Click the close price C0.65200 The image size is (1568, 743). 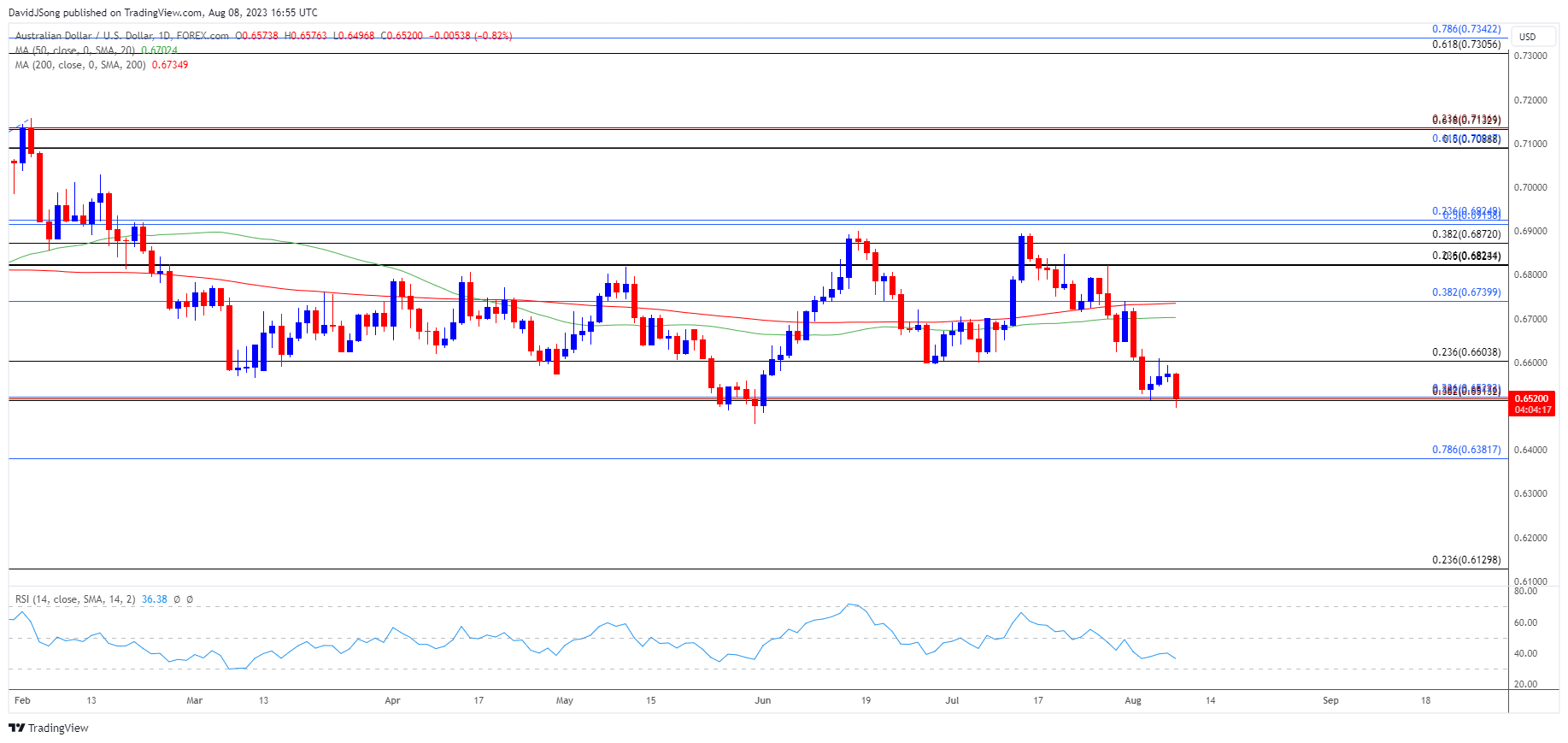coord(402,36)
